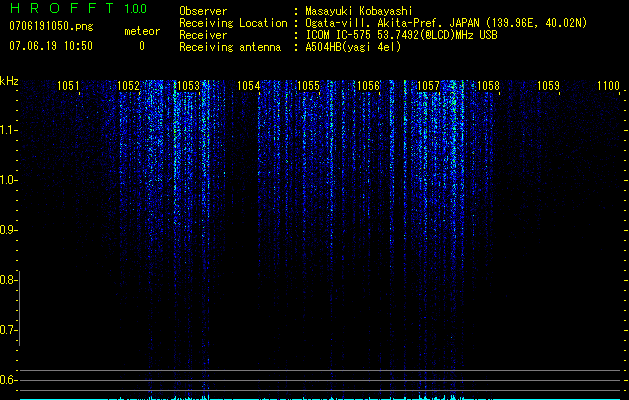Click the 0.9 kHz frequency tick label
629x400 pixels.
click(7, 230)
